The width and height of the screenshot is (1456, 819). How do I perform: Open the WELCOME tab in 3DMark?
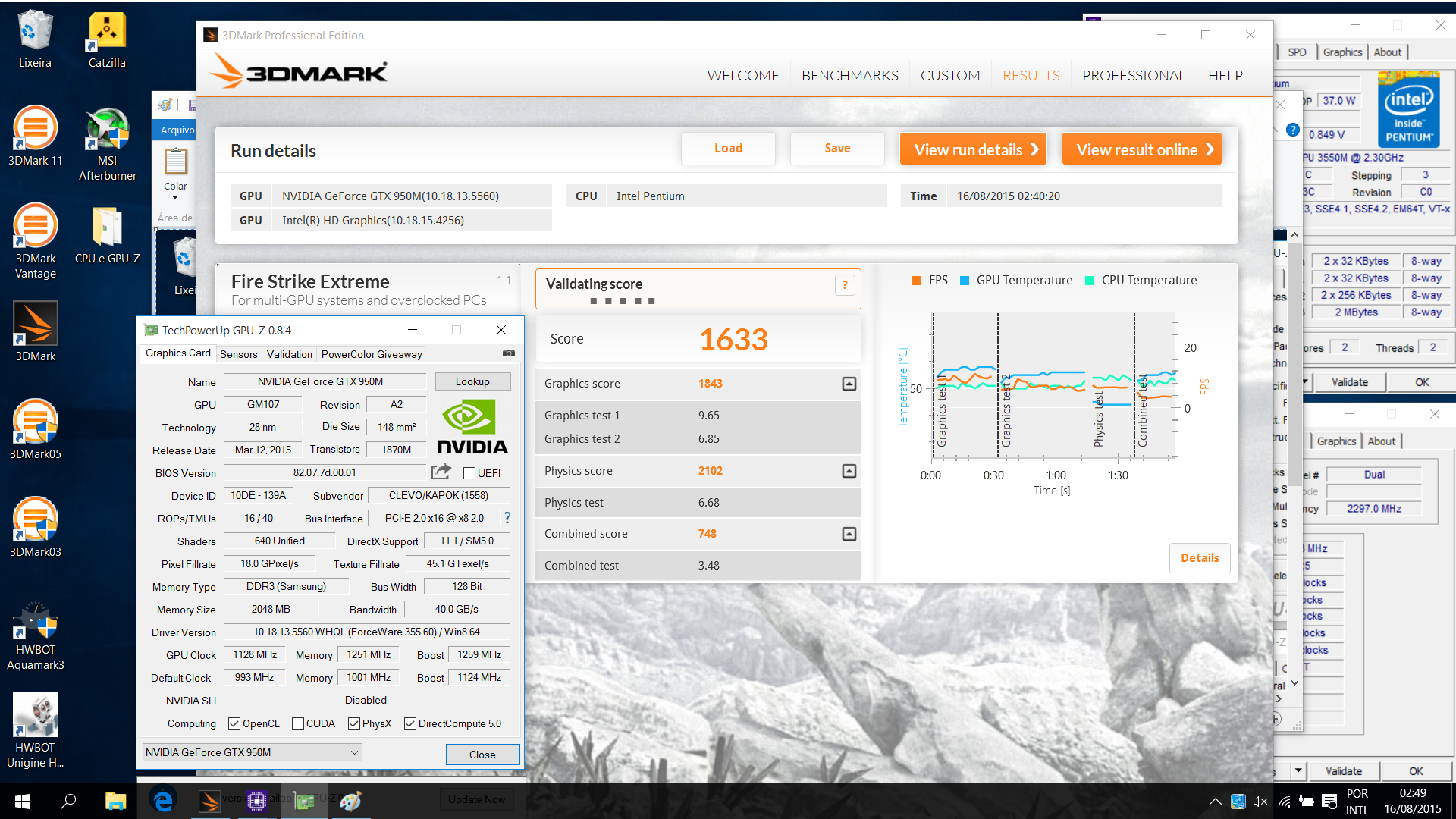(x=743, y=75)
